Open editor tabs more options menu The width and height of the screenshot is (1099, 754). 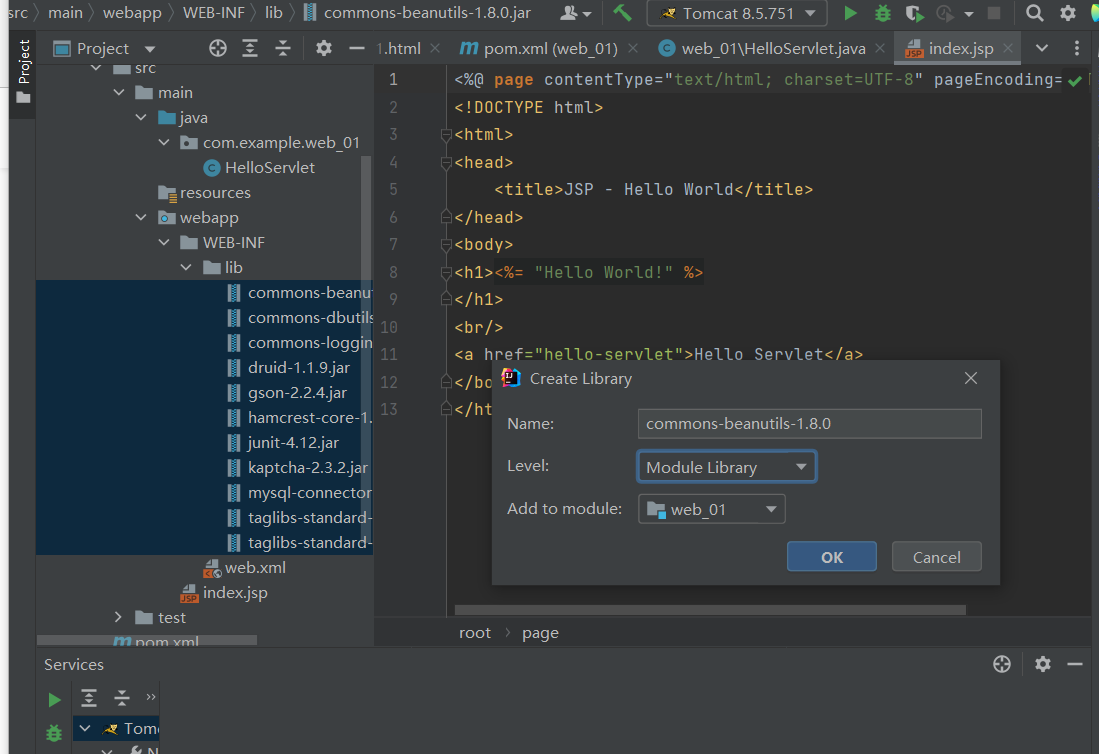point(1077,48)
